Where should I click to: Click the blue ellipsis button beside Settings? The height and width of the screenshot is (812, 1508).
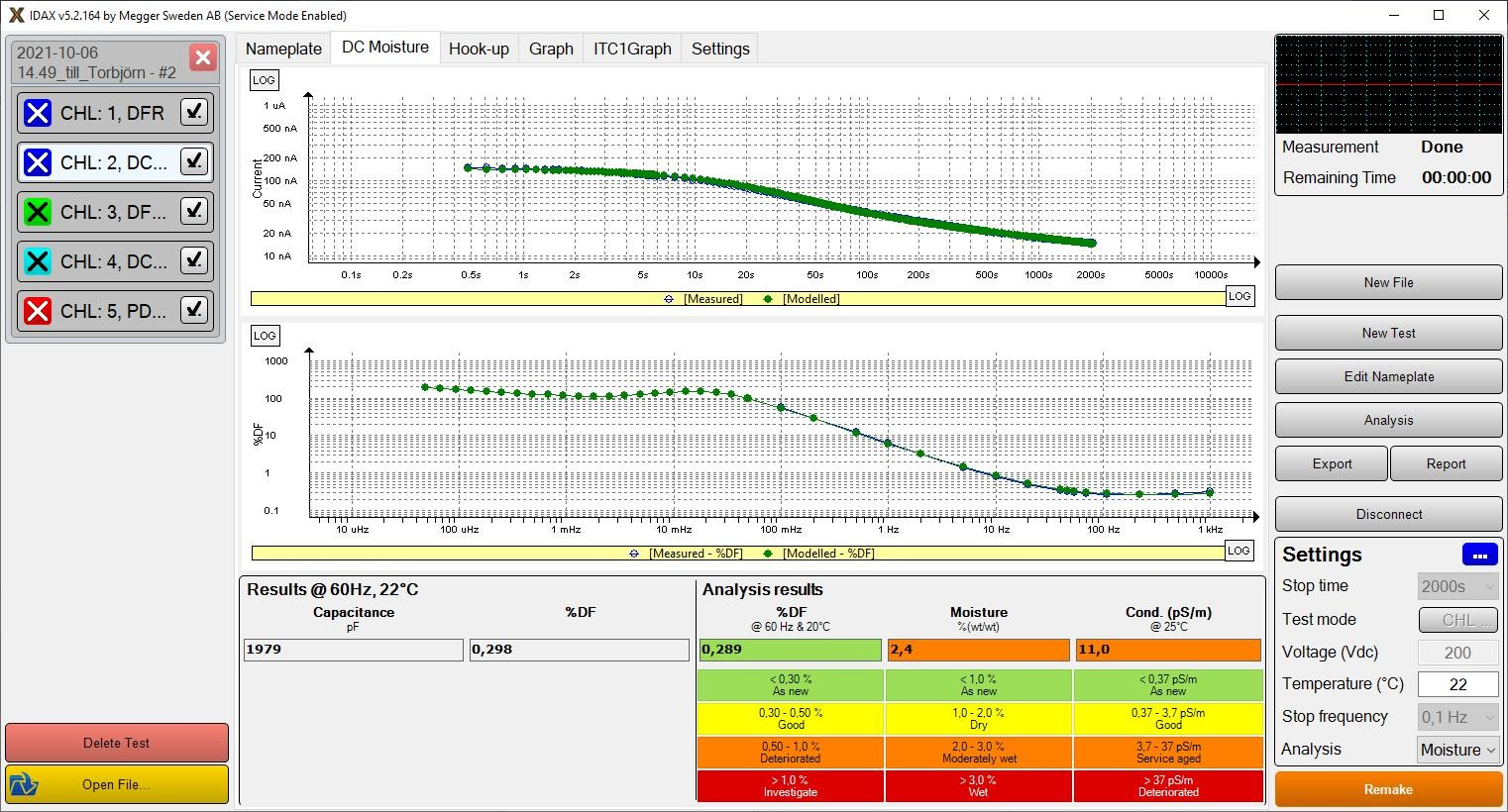tap(1479, 555)
